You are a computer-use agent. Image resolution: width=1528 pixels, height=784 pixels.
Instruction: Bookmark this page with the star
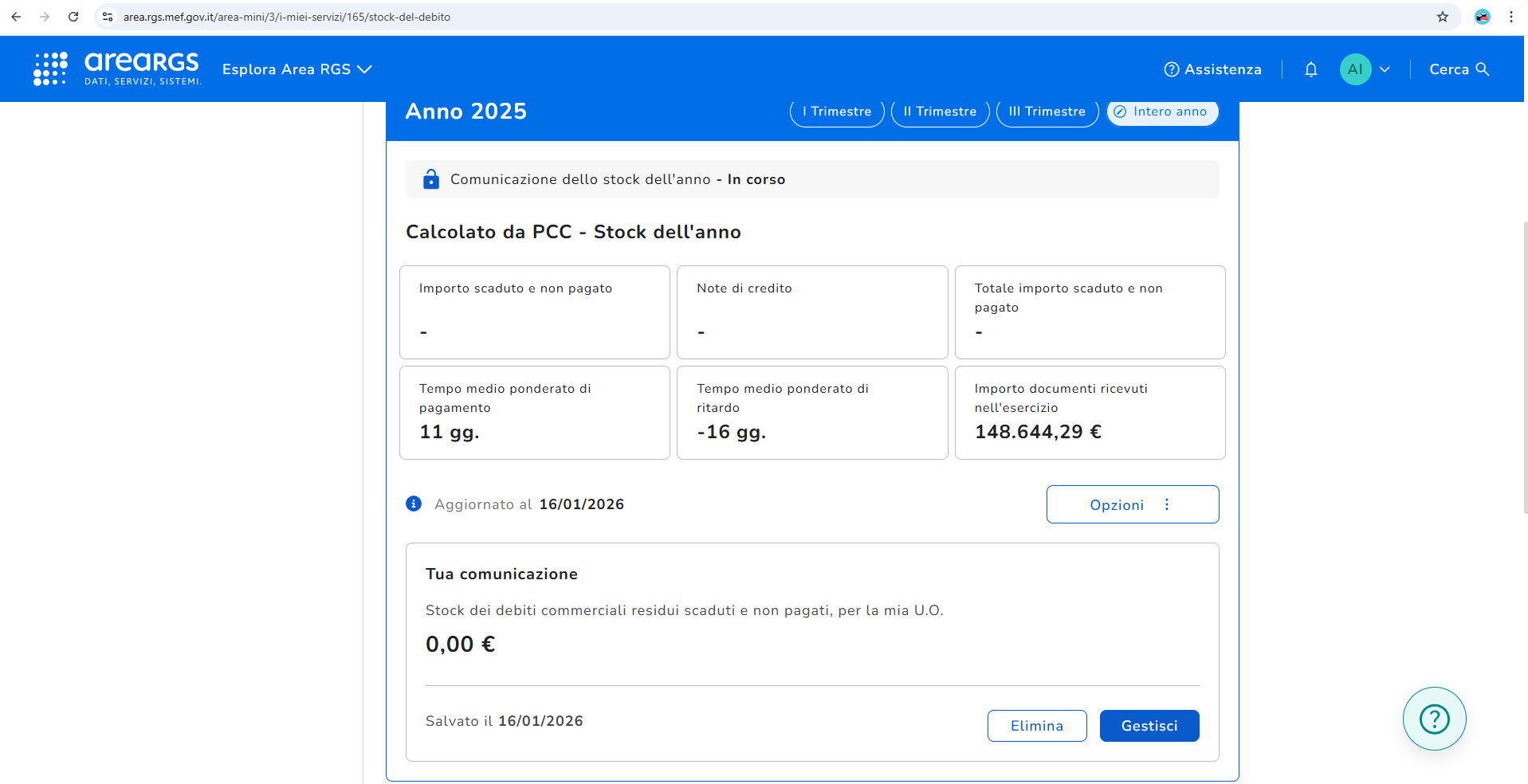(1442, 17)
